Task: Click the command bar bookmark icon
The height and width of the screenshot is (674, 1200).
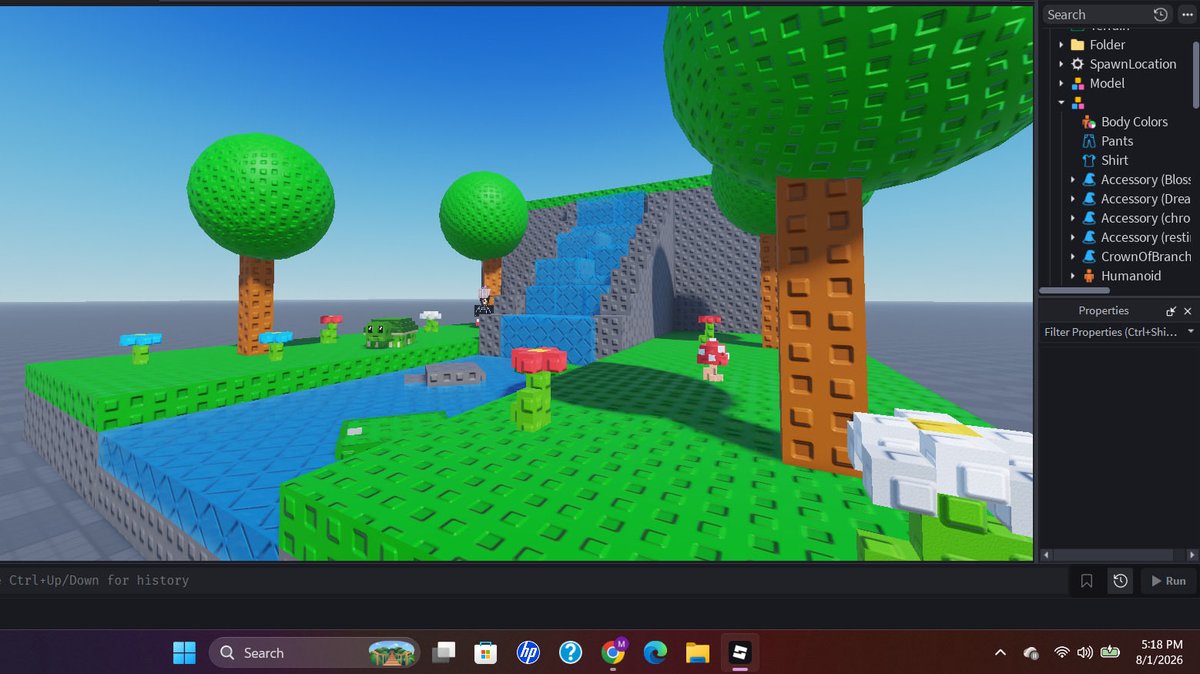Action: point(1087,580)
